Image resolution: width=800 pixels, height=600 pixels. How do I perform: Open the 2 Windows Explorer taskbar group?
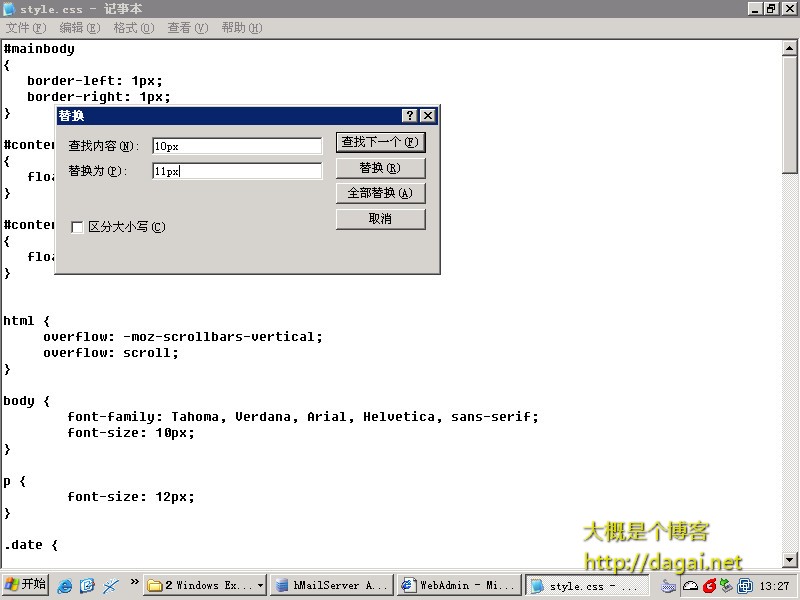(x=205, y=586)
